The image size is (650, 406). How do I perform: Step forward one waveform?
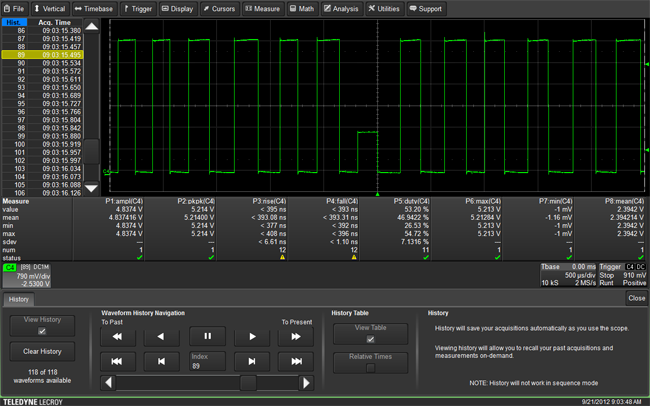coord(252,360)
